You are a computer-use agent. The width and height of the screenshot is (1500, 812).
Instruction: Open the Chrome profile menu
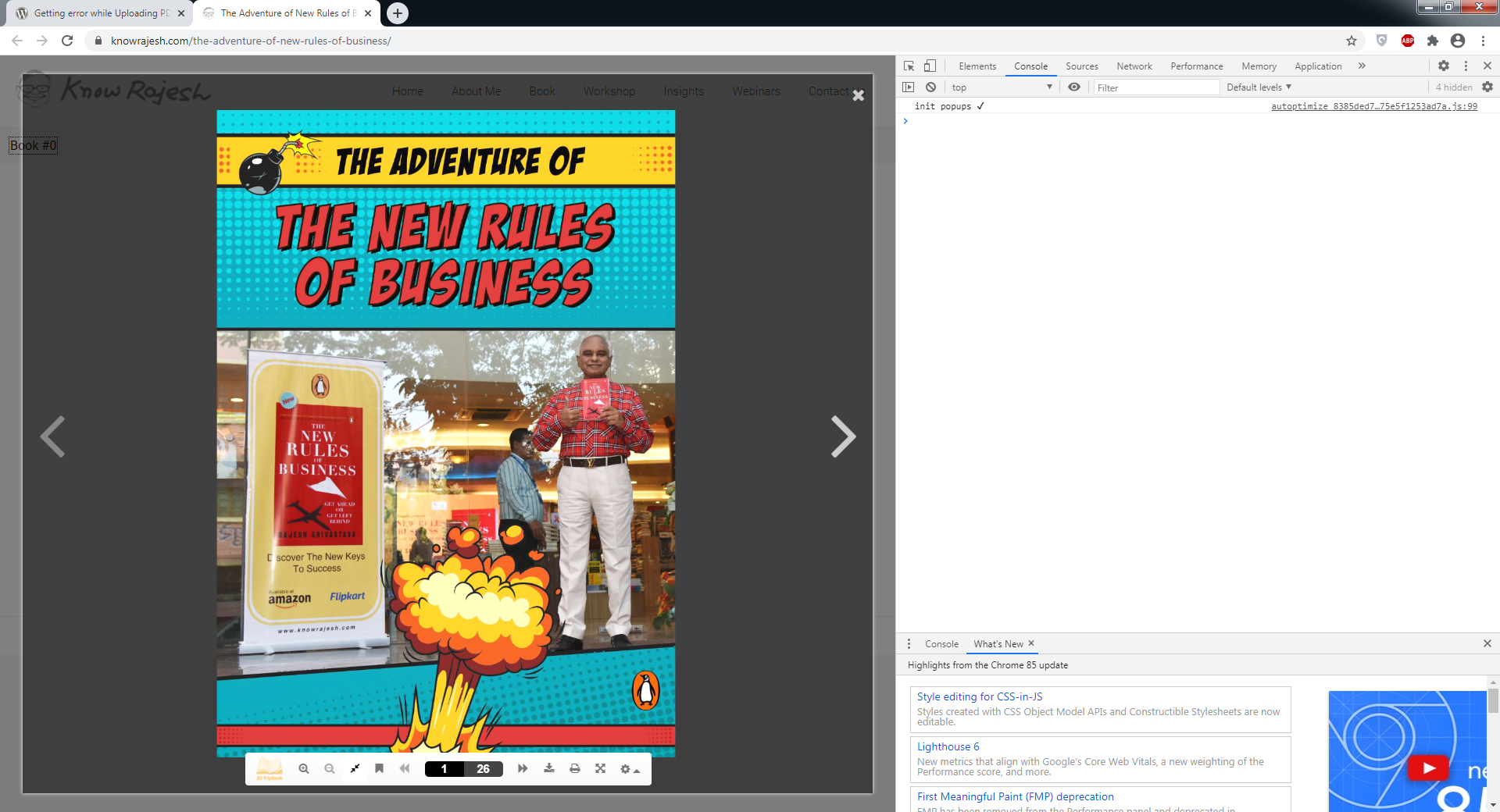click(x=1458, y=41)
